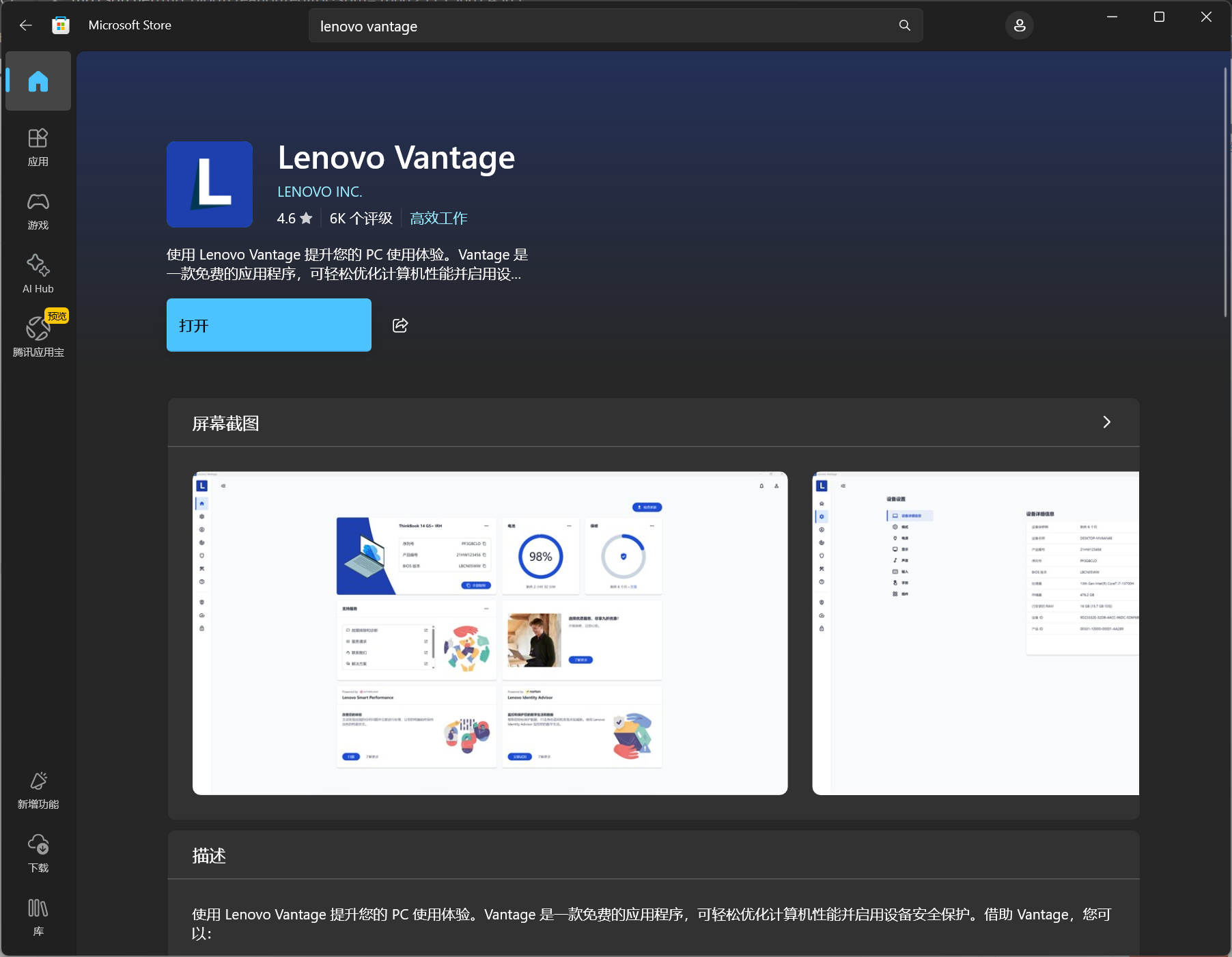This screenshot has width=1232, height=957.
Task: Expand screenshots section with chevron arrow
Action: coord(1107,422)
